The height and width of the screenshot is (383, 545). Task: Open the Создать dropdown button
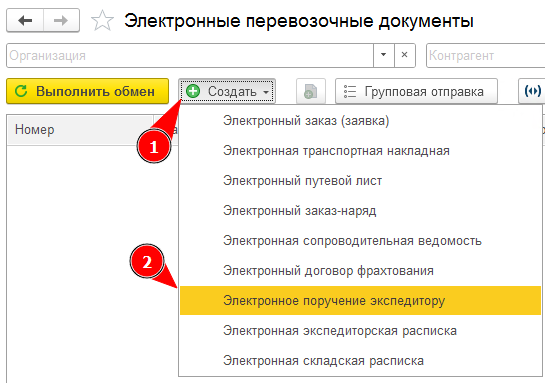[227, 91]
